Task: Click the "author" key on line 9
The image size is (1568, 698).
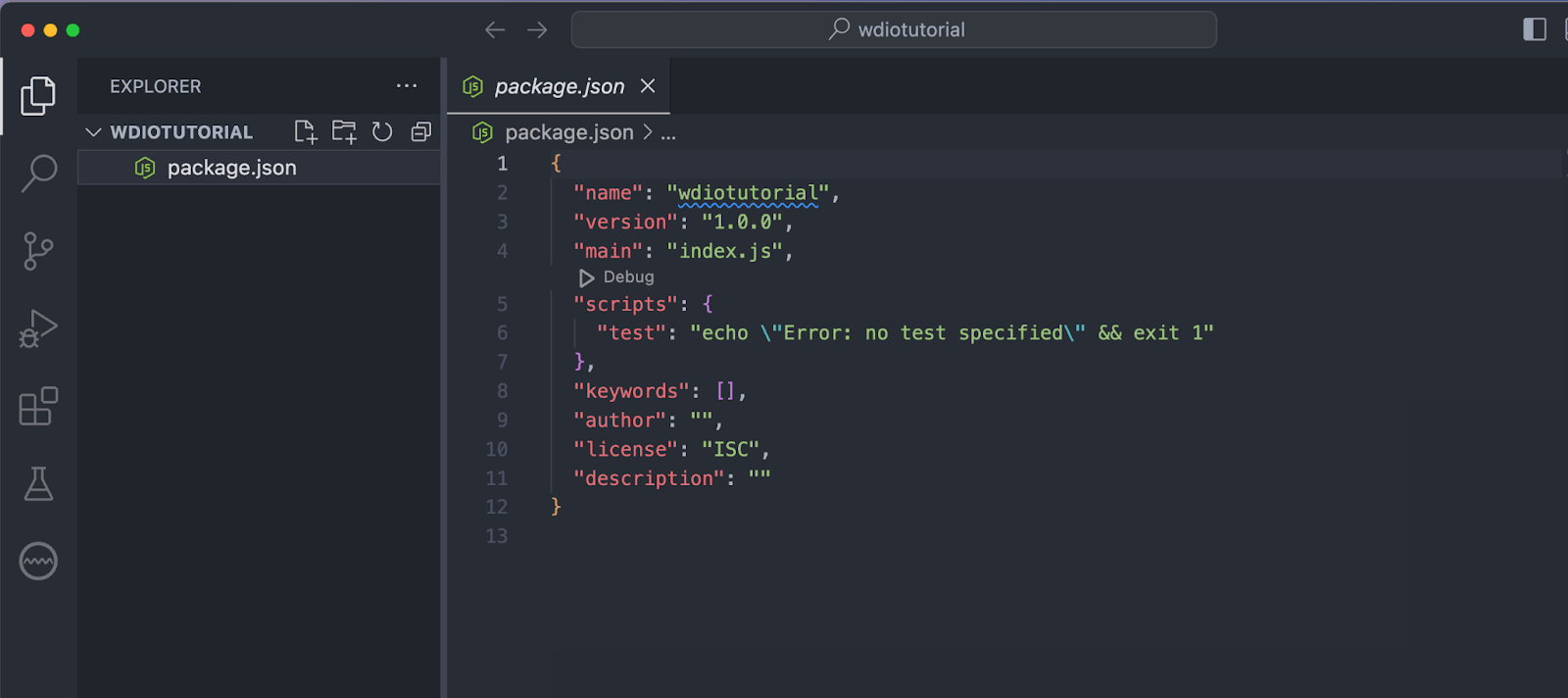Action: coord(620,421)
